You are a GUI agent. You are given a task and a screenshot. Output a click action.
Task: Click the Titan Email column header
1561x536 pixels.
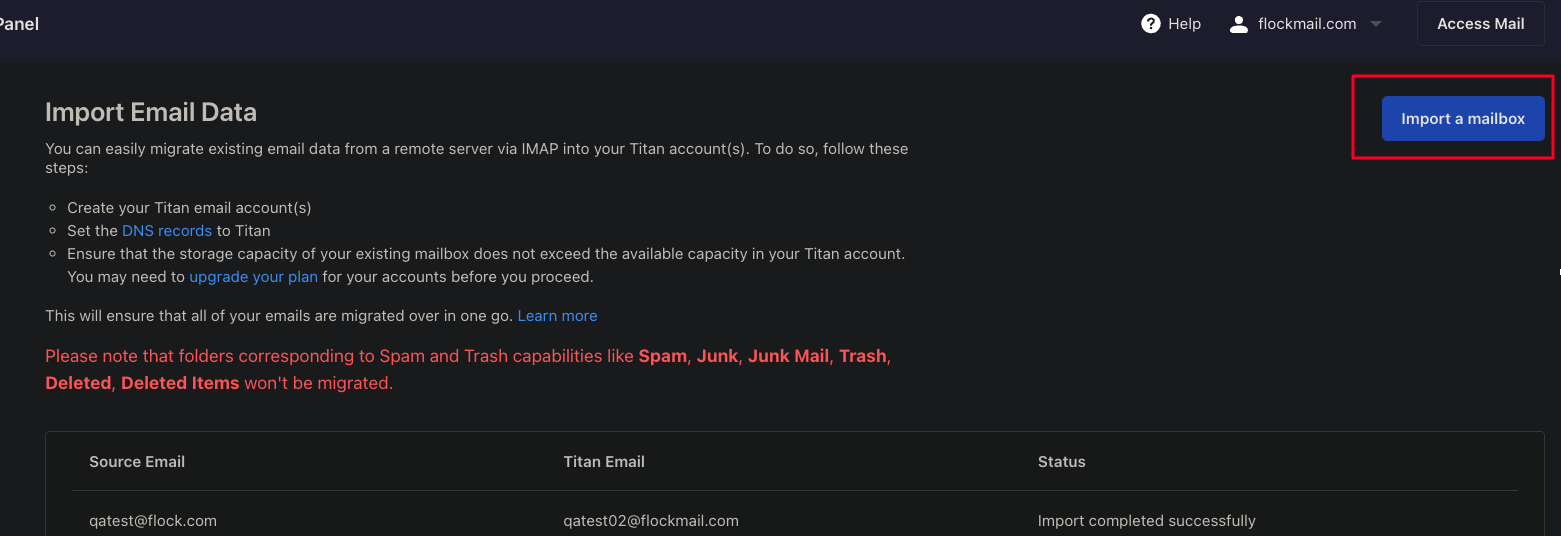[604, 462]
